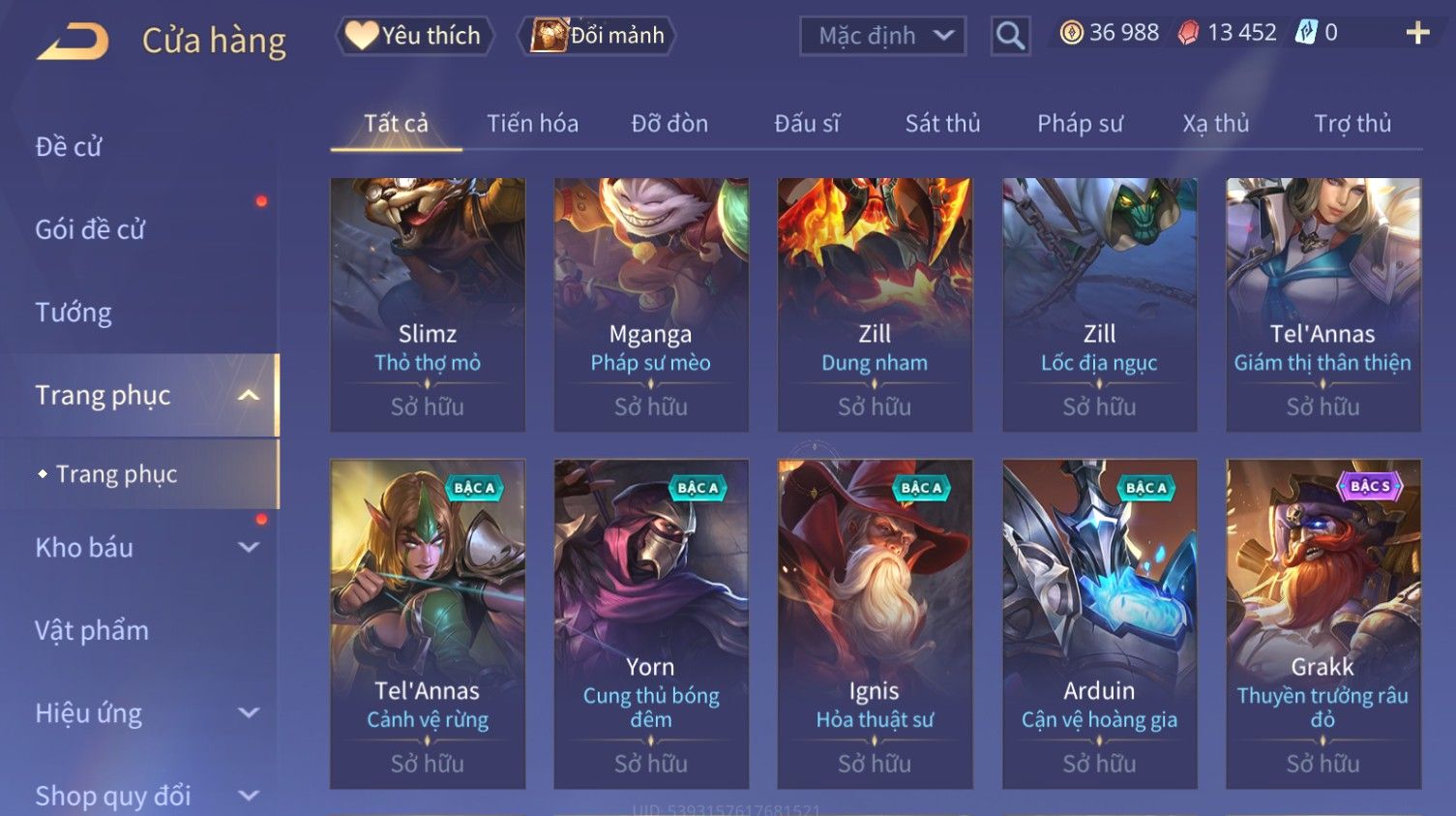
Task: Tap the red gem currency icon
Action: pos(1188,33)
